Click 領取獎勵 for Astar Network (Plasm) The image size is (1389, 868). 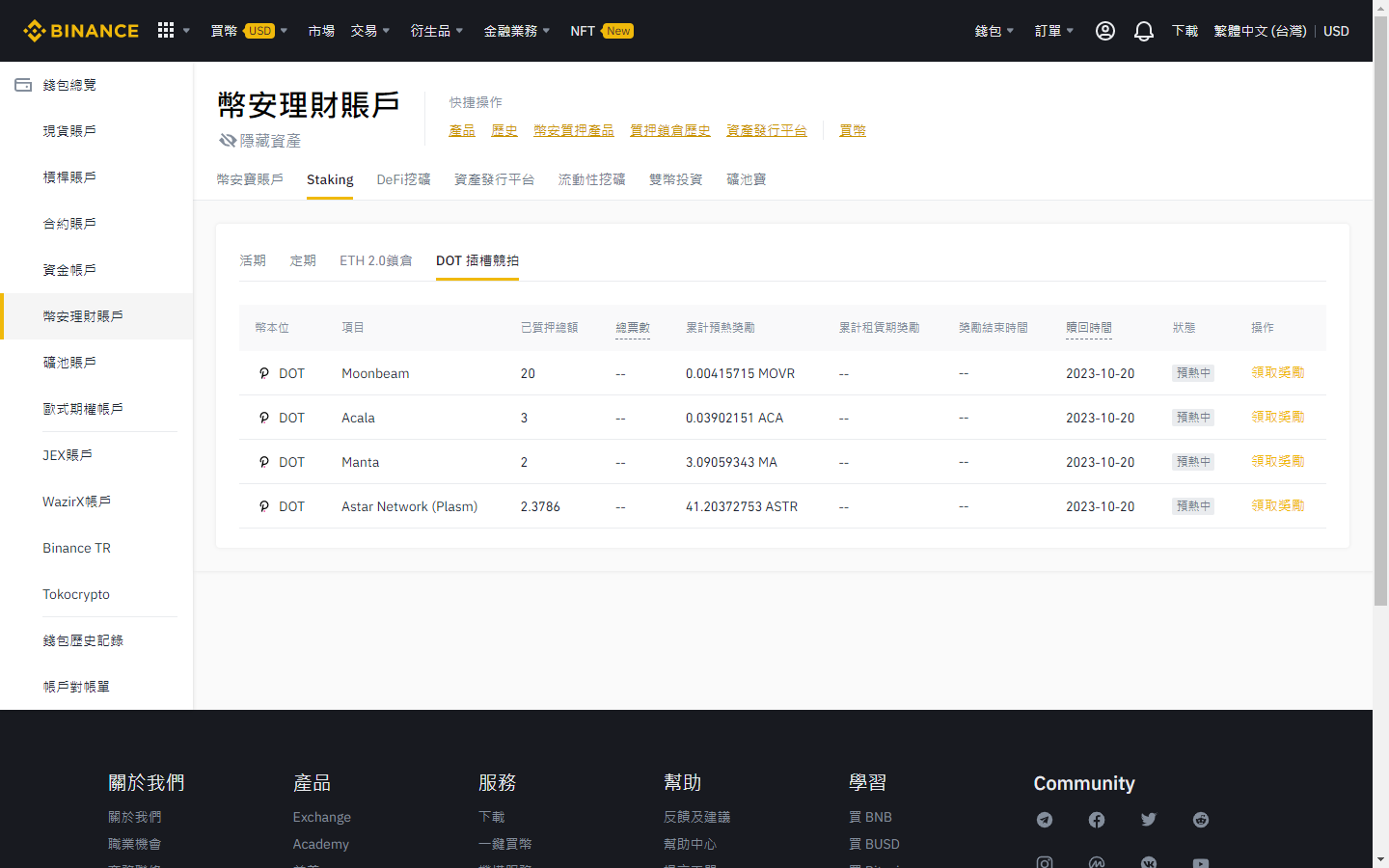1278,505
